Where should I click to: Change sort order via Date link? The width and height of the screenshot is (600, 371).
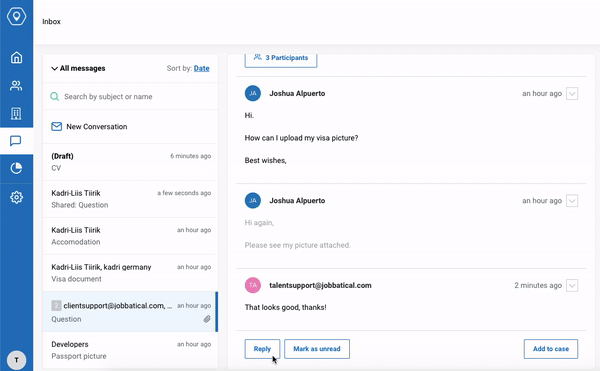coord(201,68)
